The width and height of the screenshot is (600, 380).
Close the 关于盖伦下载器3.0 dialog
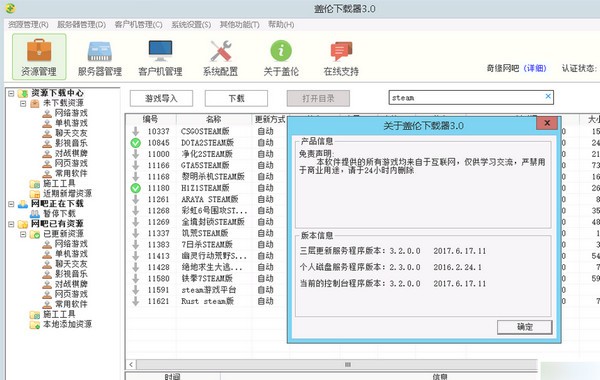coord(547,123)
